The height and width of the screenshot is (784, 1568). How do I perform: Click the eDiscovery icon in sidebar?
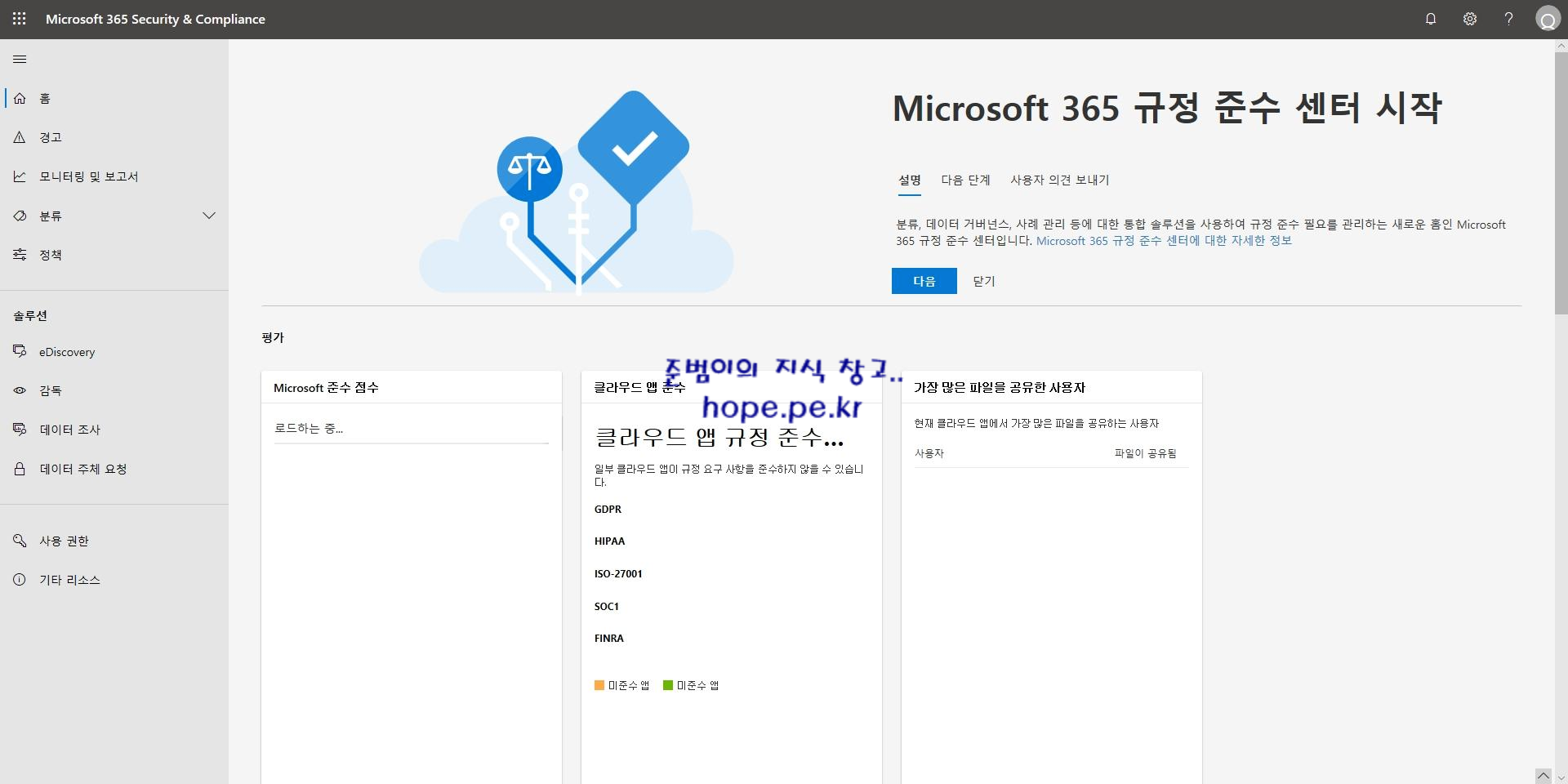(x=20, y=351)
